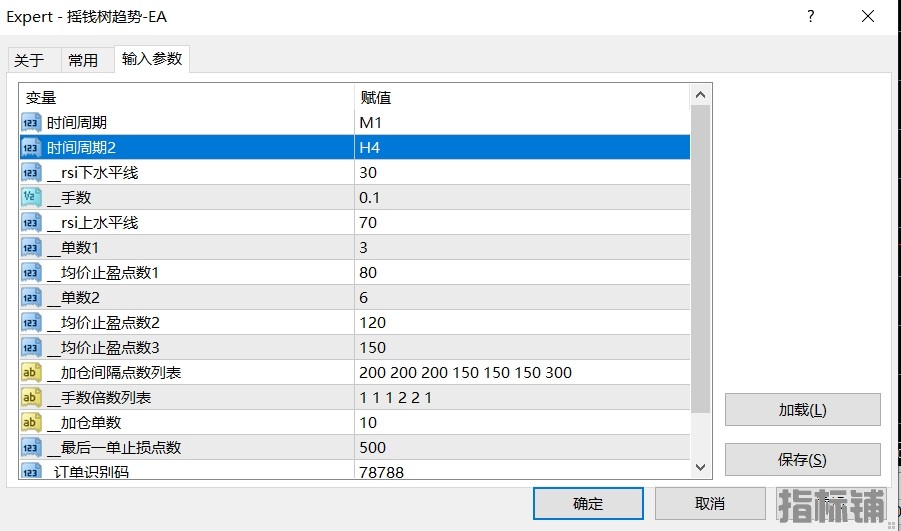Select the __手数 variable name

pyautogui.click(x=69, y=198)
